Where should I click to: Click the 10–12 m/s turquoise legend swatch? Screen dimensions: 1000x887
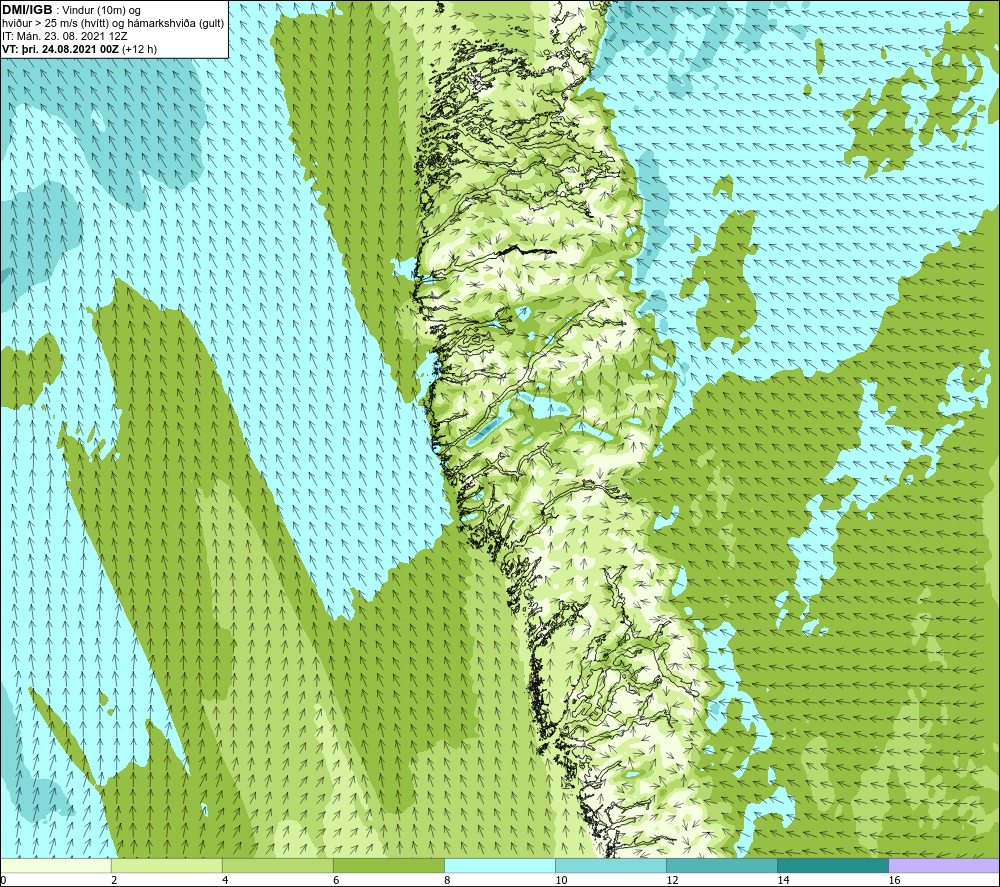611,866
